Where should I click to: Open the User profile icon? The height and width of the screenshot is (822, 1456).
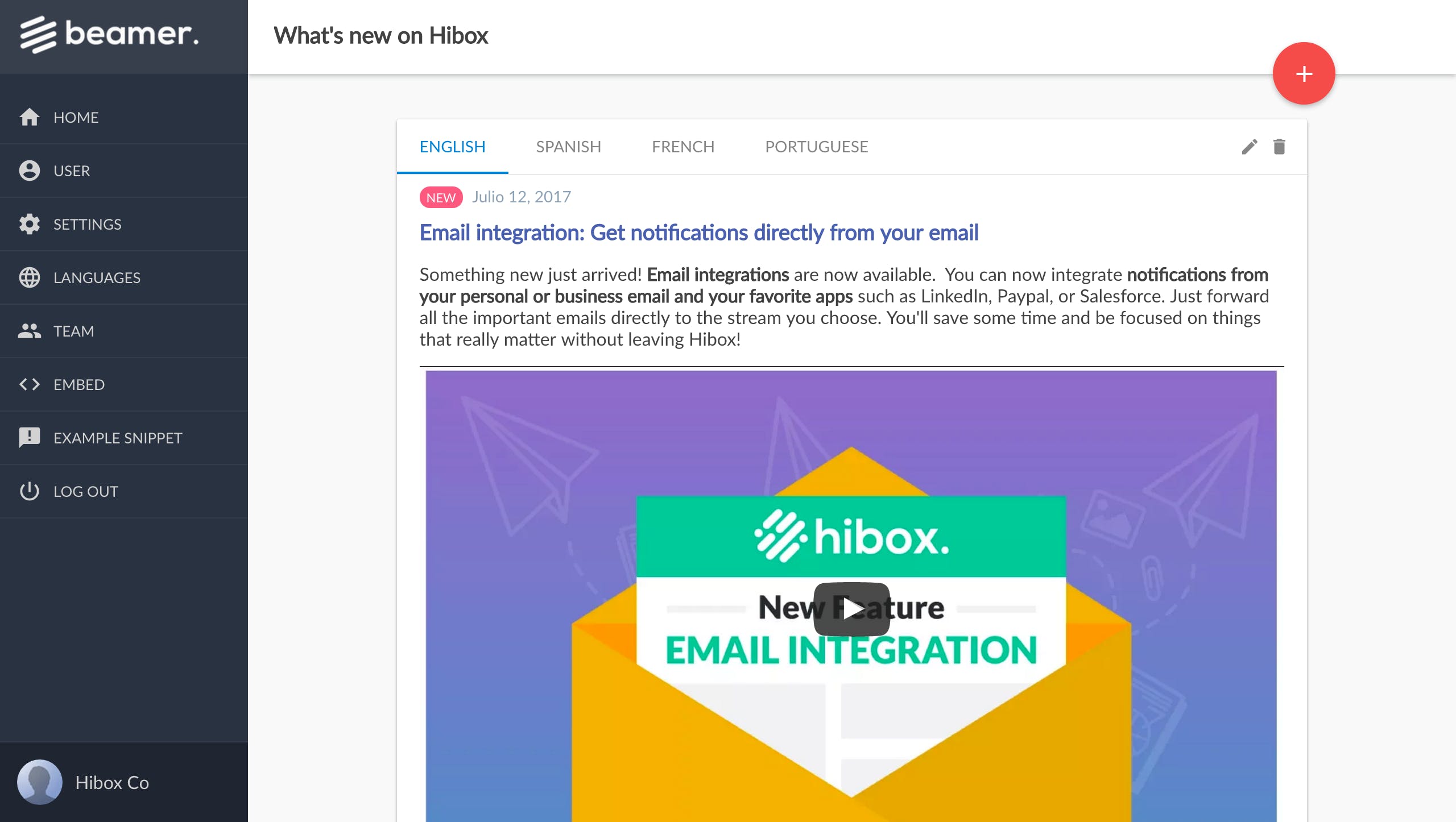coord(30,171)
